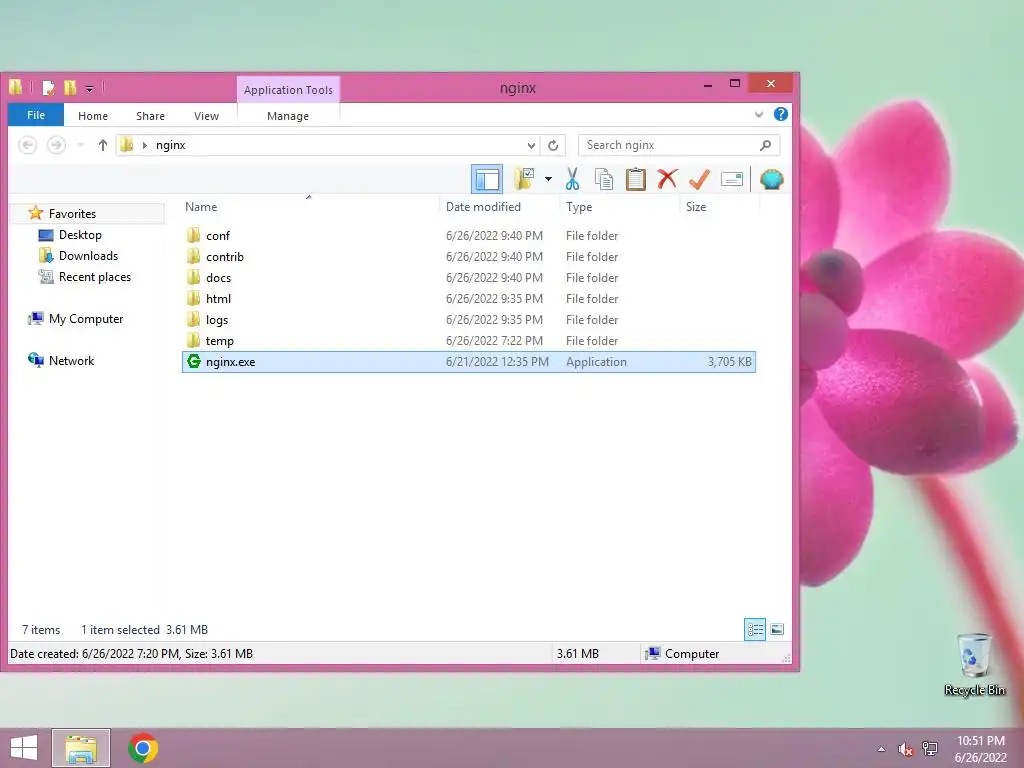Image resolution: width=1024 pixels, height=768 pixels.
Task: Open Customize Quick Access Toolbar dropdown
Action: click(89, 88)
